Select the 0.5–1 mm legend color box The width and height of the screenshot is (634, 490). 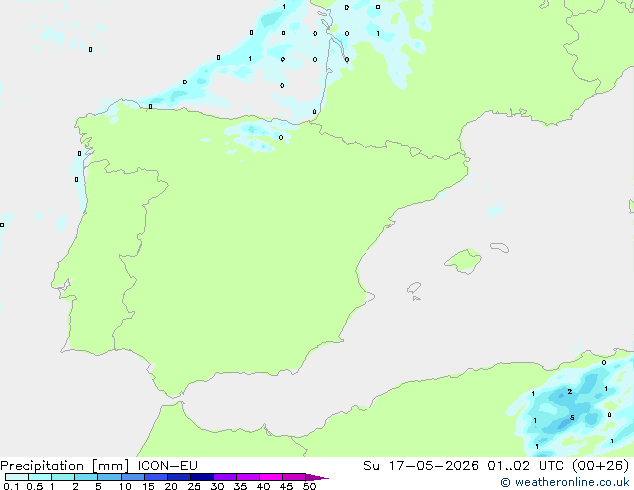point(40,477)
